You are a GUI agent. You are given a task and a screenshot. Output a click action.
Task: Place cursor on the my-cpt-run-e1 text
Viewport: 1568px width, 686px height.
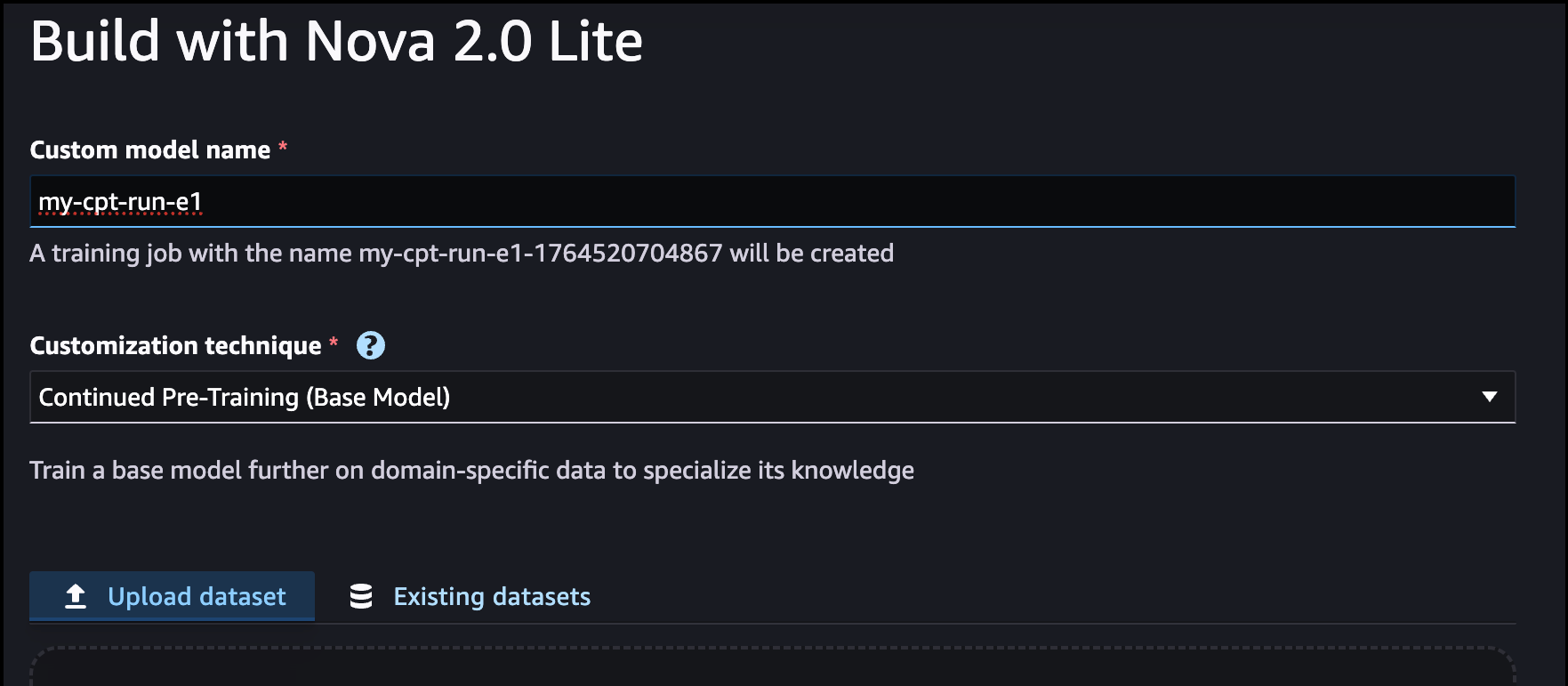click(x=120, y=202)
